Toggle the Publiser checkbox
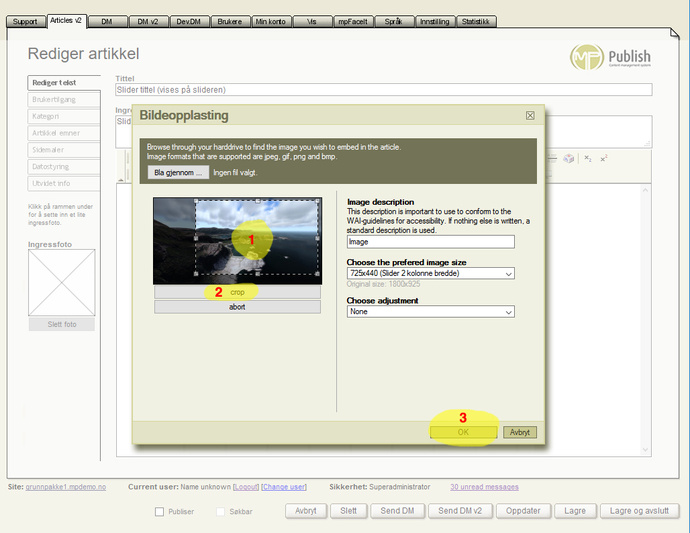 pos(160,512)
